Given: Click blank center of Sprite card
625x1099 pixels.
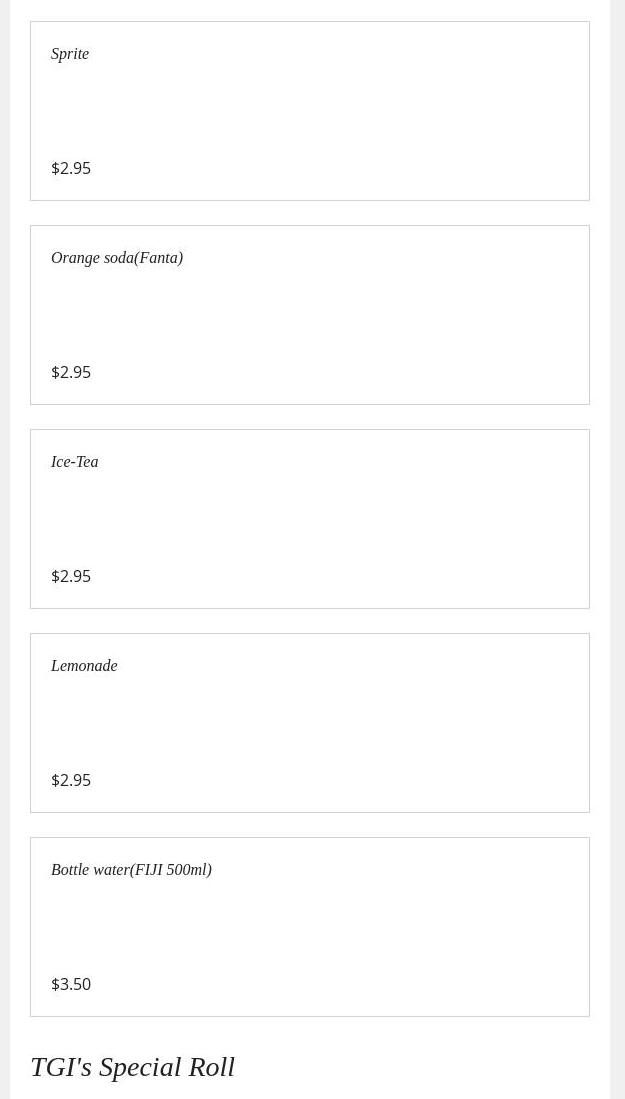Looking at the screenshot, I should tap(310, 111).
